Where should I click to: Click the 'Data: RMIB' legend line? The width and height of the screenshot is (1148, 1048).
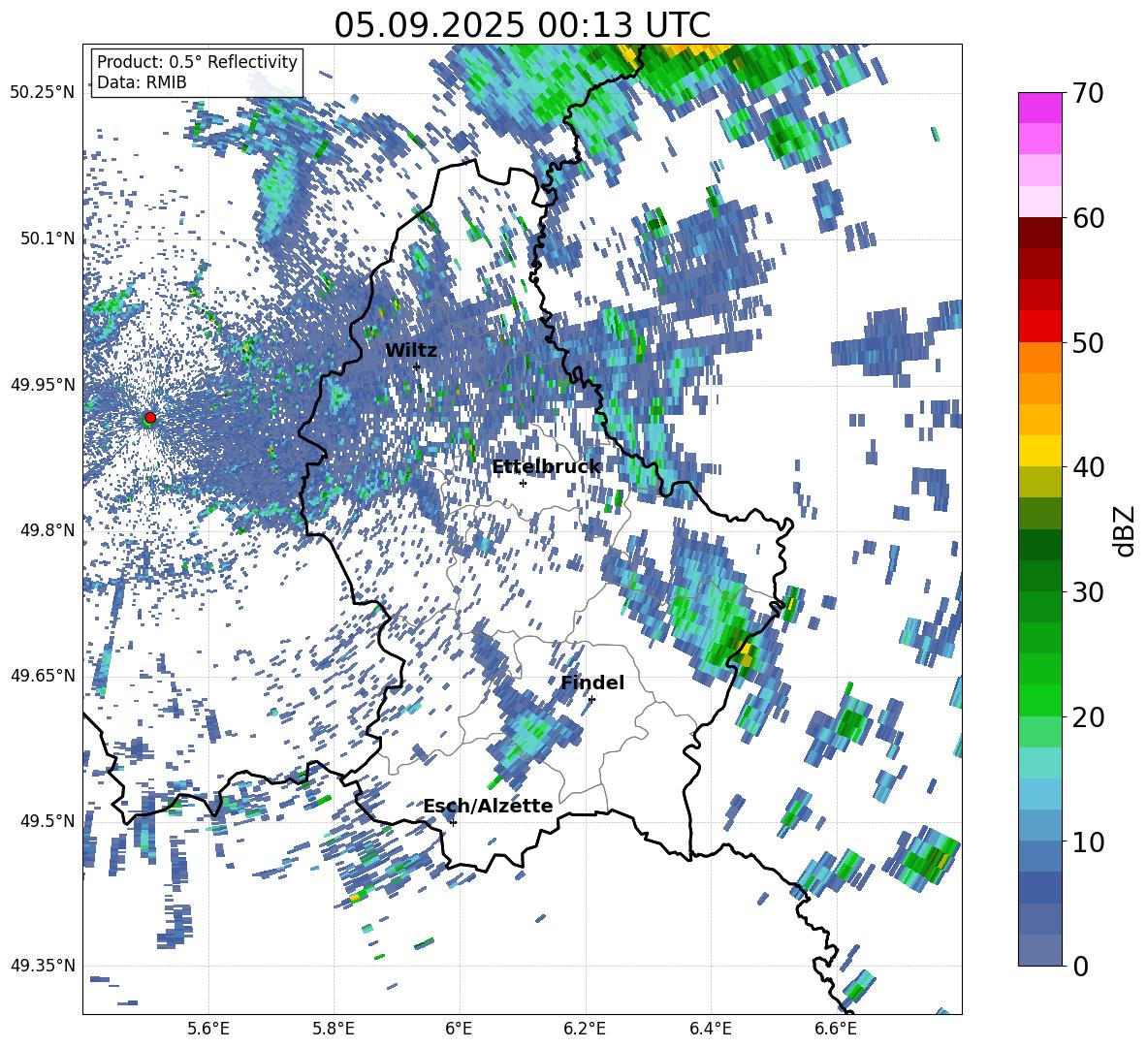click(x=142, y=82)
